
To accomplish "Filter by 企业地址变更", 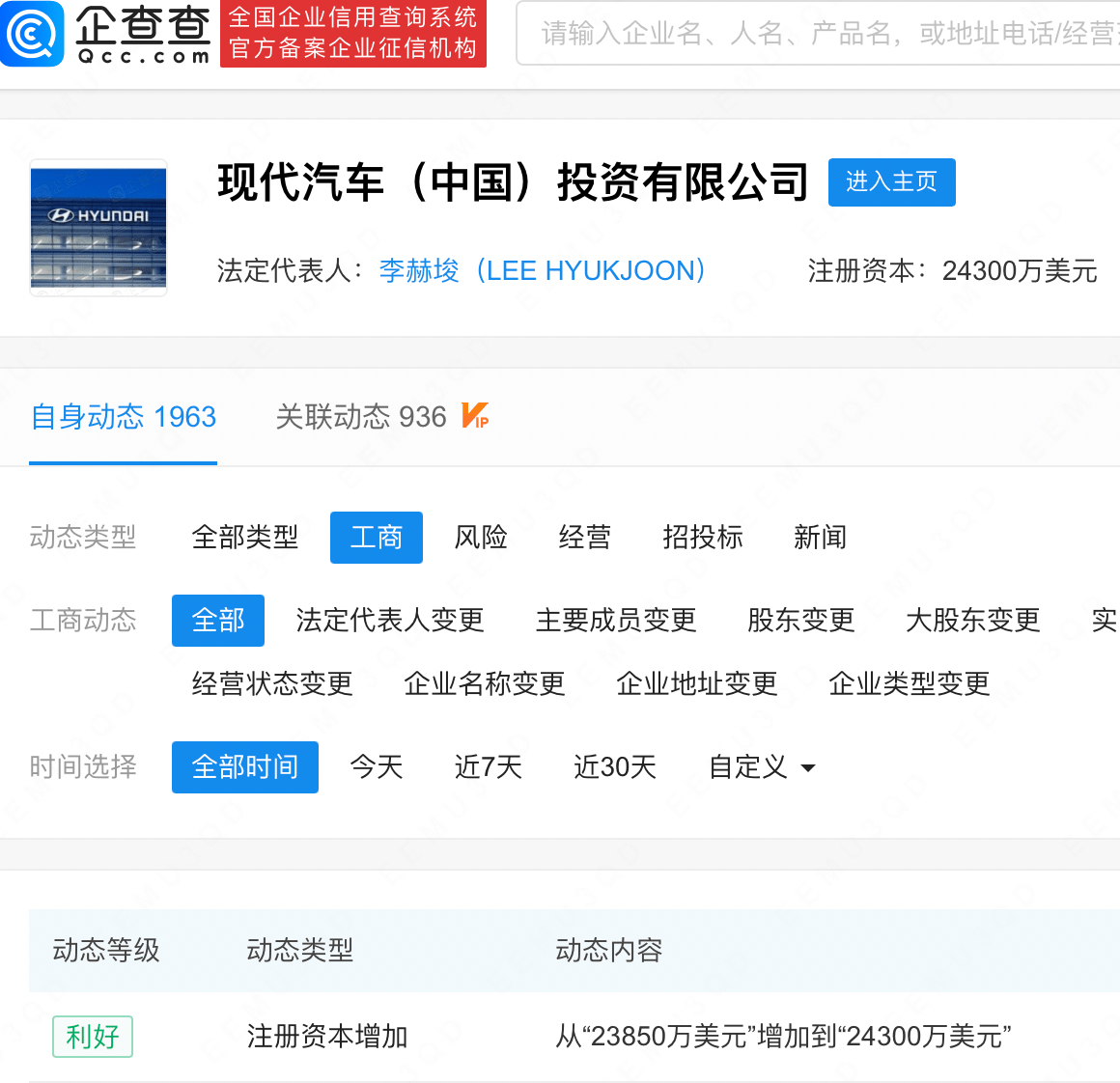I will (x=696, y=684).
